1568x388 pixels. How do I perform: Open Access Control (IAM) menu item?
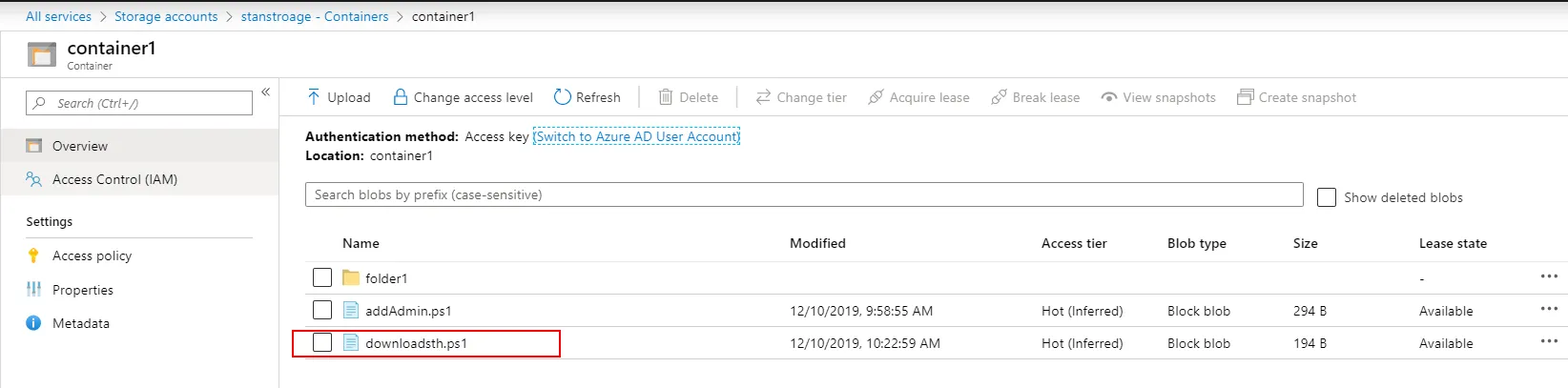pos(139,179)
